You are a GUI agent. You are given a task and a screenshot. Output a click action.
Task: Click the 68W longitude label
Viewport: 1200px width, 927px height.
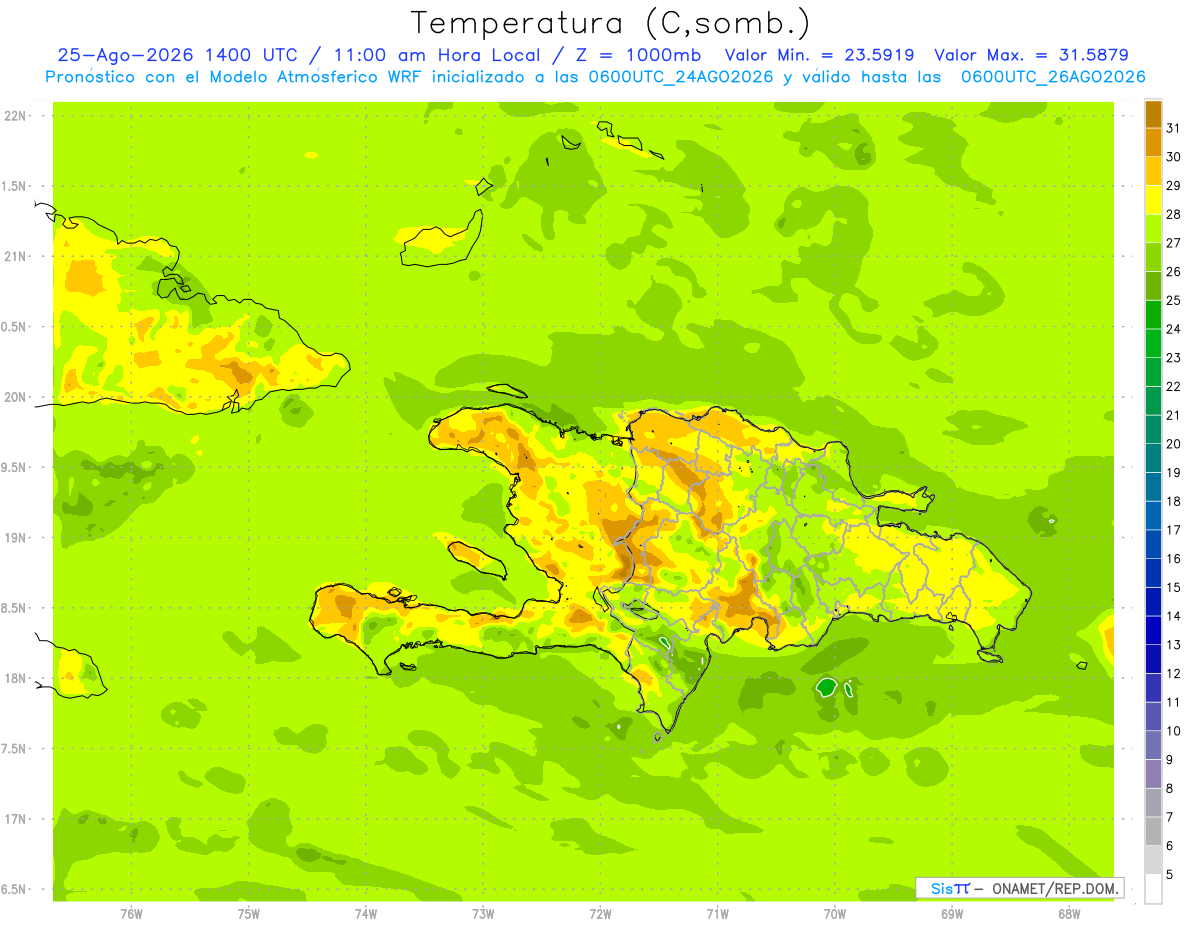pyautogui.click(x=1069, y=913)
